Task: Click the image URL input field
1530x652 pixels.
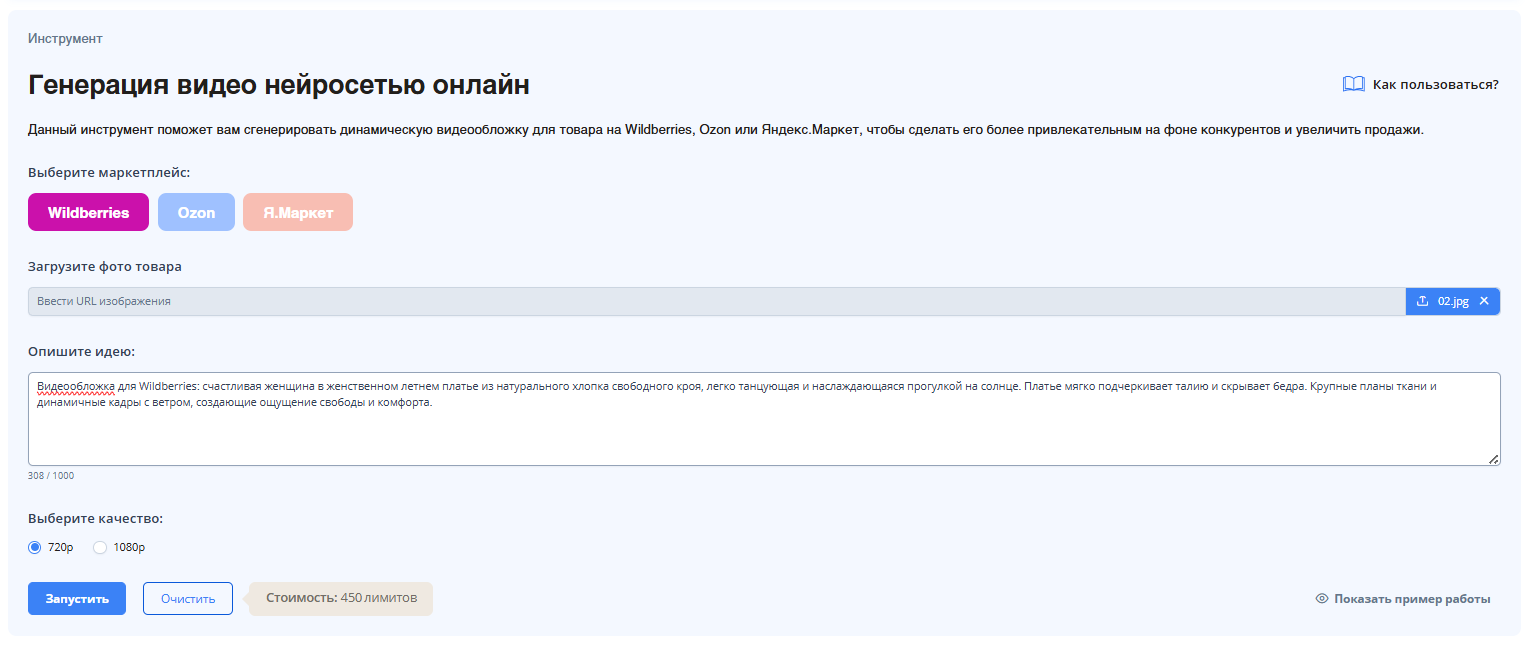Action: 700,301
